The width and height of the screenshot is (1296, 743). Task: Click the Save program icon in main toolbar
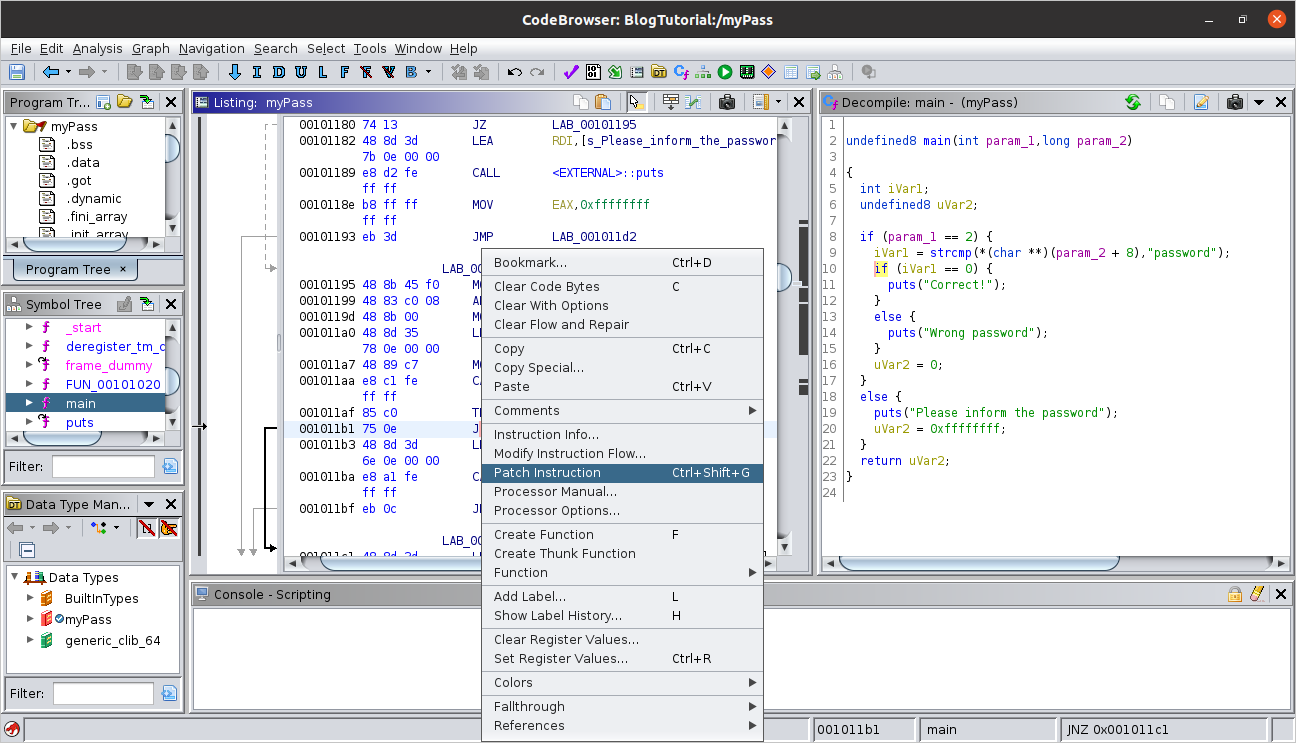[16, 72]
